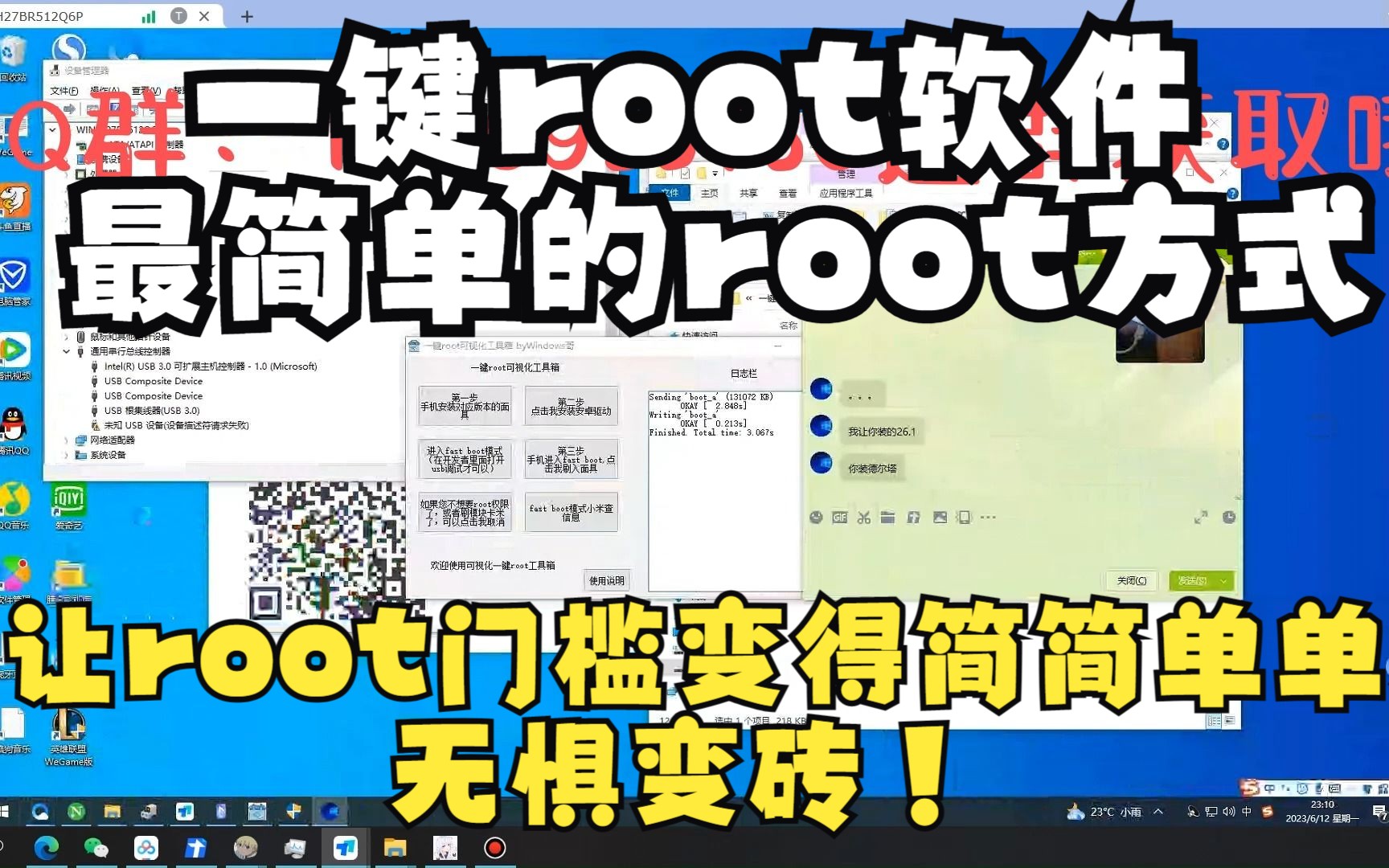The height and width of the screenshot is (868, 1389).
Task: Open a new remote session tab with plus
Action: point(247,16)
